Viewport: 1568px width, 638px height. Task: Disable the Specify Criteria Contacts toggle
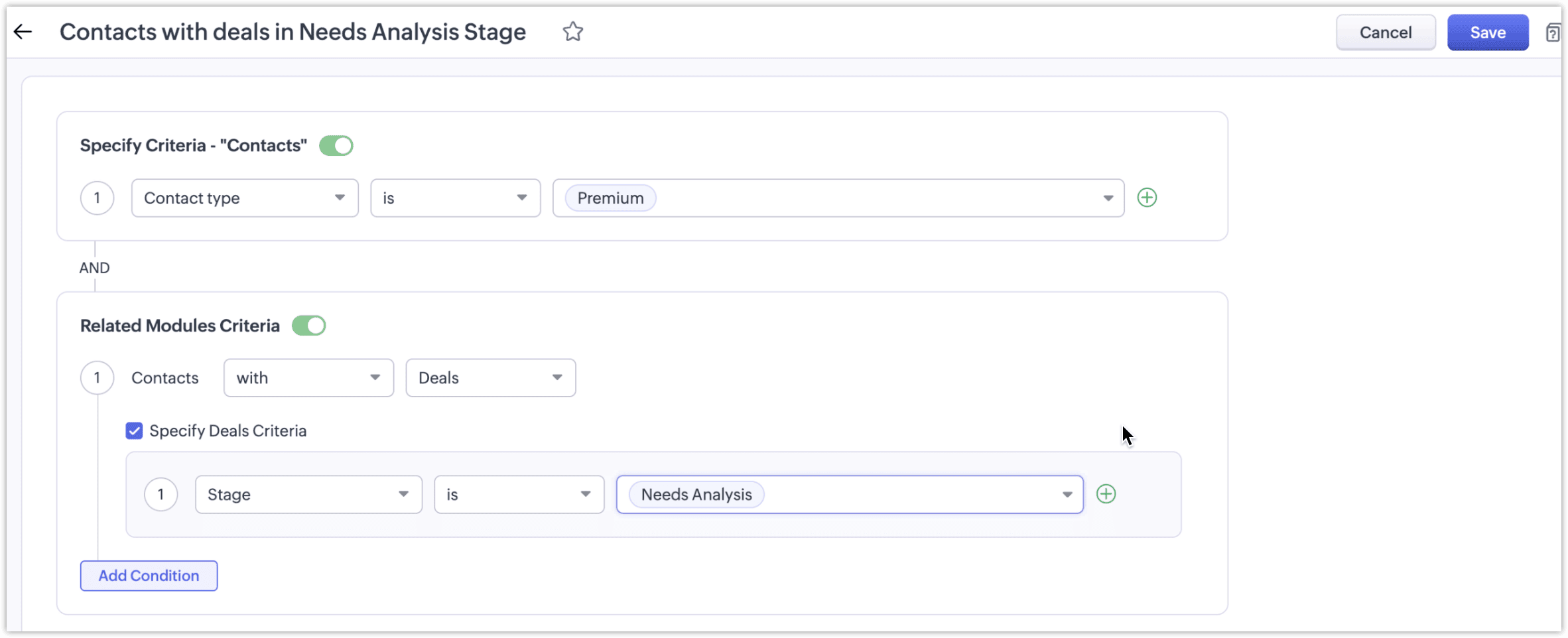336,145
